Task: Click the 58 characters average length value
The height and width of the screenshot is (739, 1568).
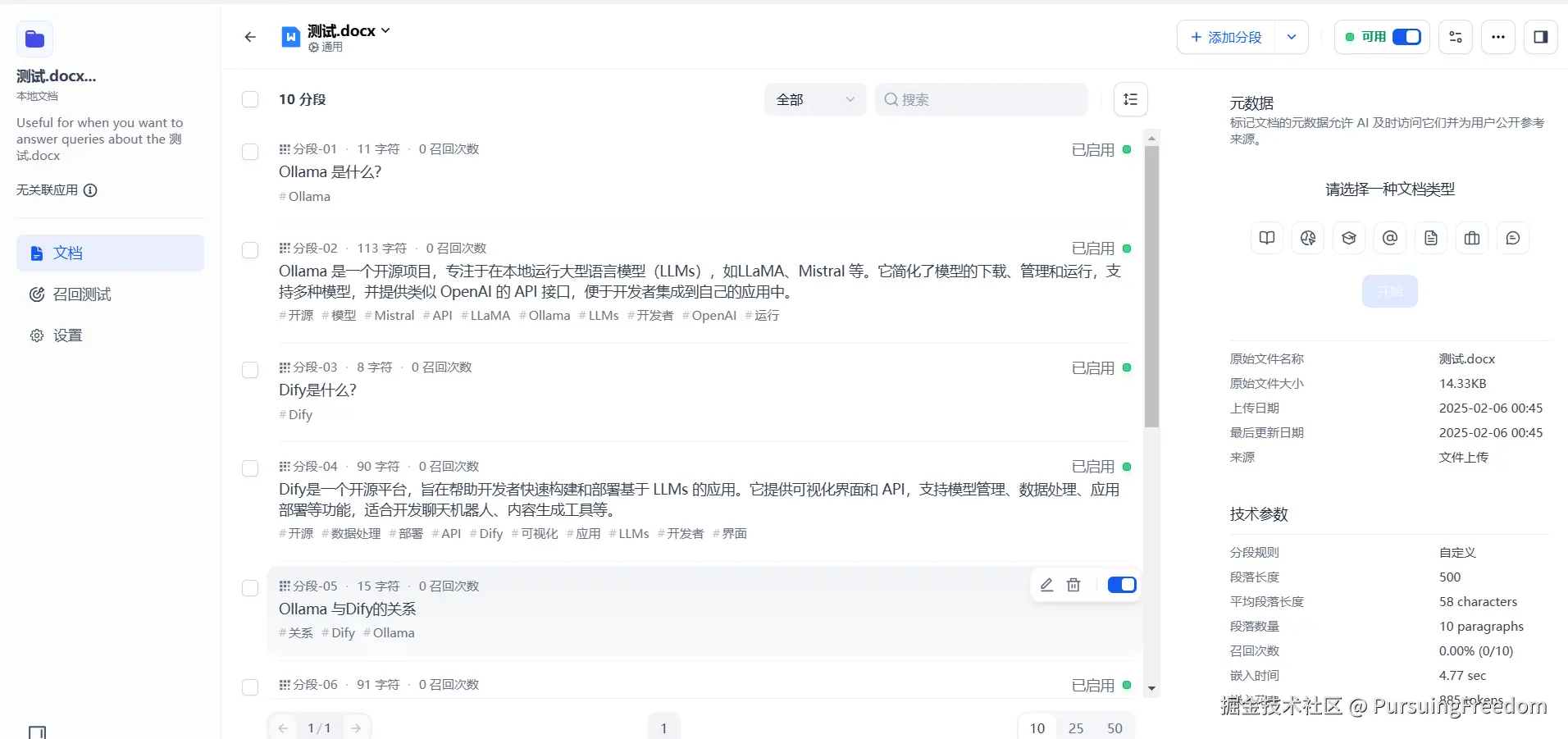Action: (x=1479, y=602)
